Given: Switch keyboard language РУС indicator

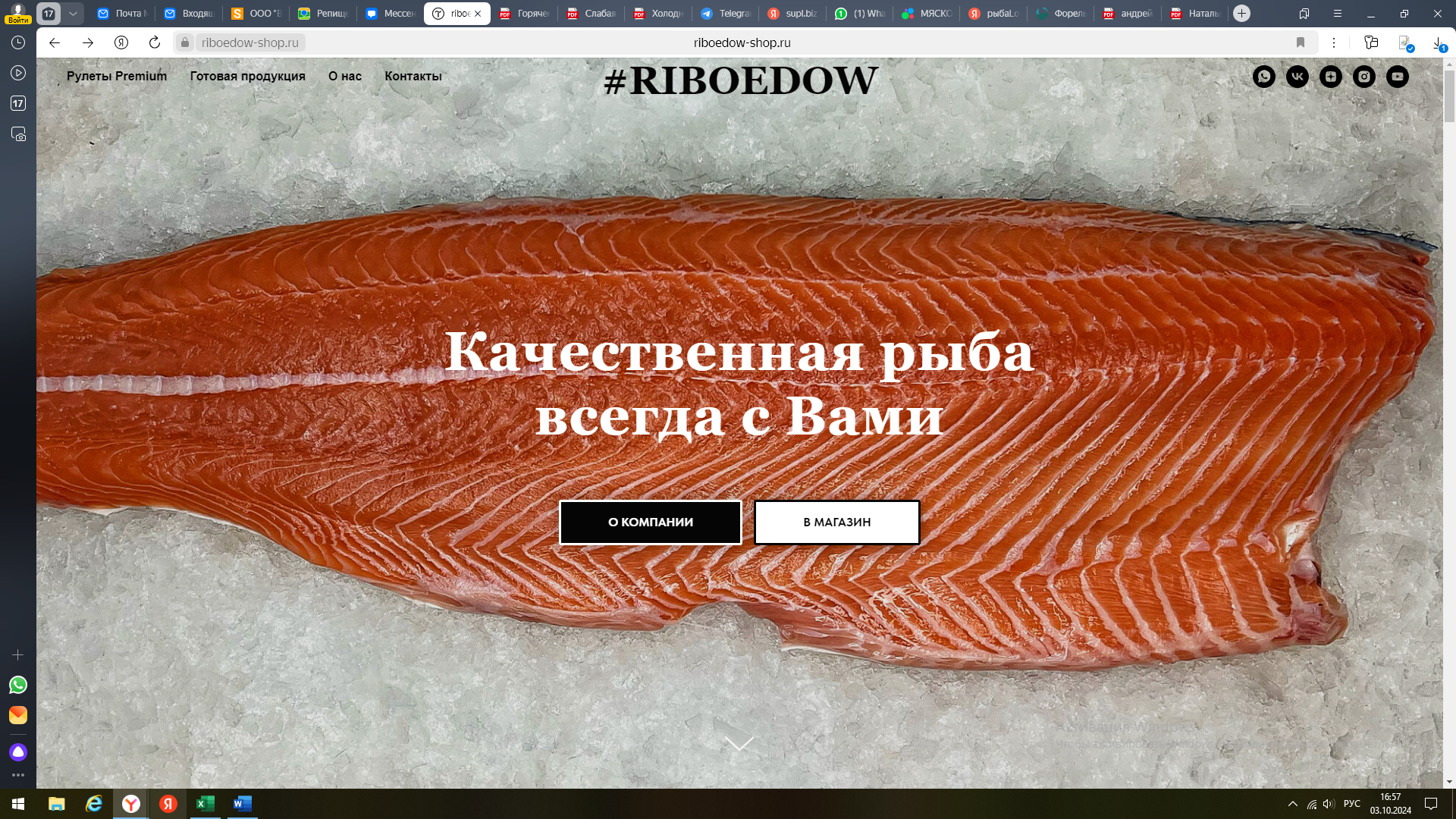Looking at the screenshot, I should pos(1352,804).
